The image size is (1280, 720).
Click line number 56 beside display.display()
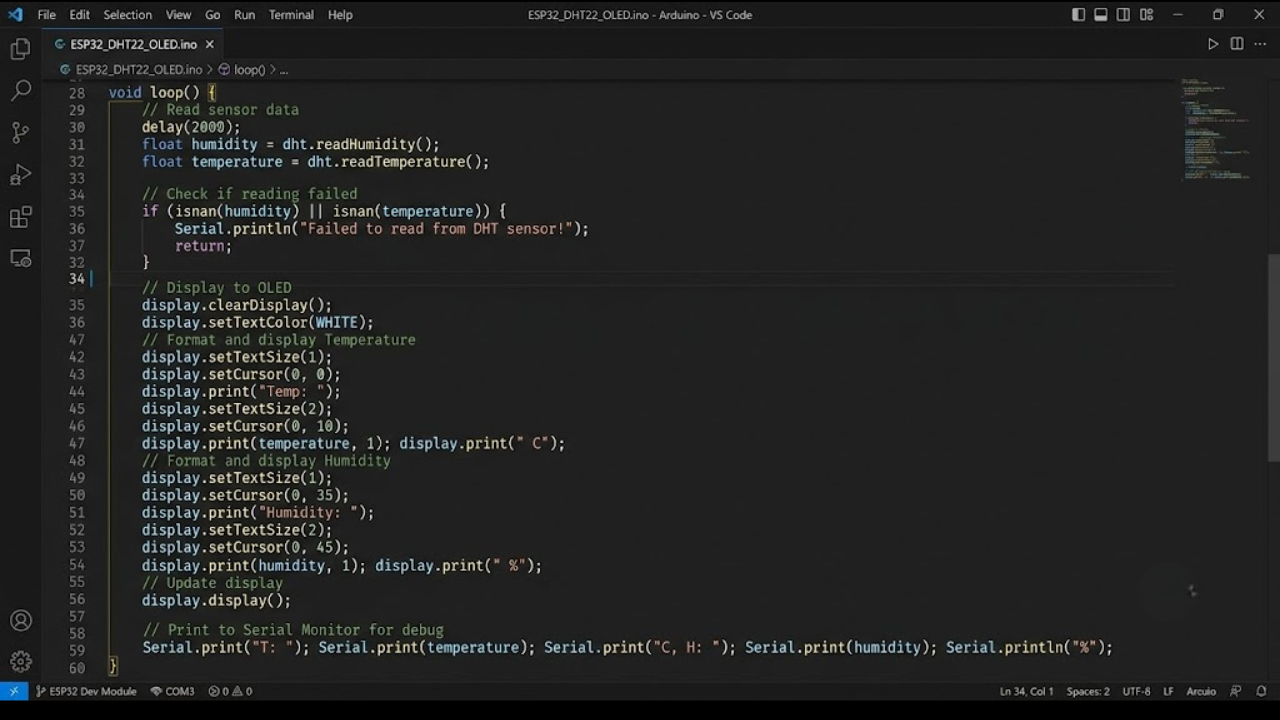click(x=77, y=600)
